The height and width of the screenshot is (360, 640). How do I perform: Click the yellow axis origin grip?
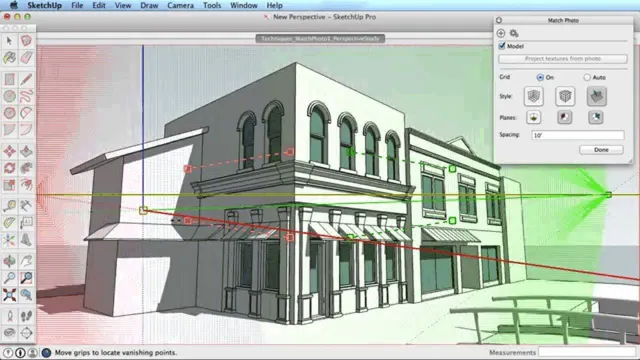click(143, 210)
